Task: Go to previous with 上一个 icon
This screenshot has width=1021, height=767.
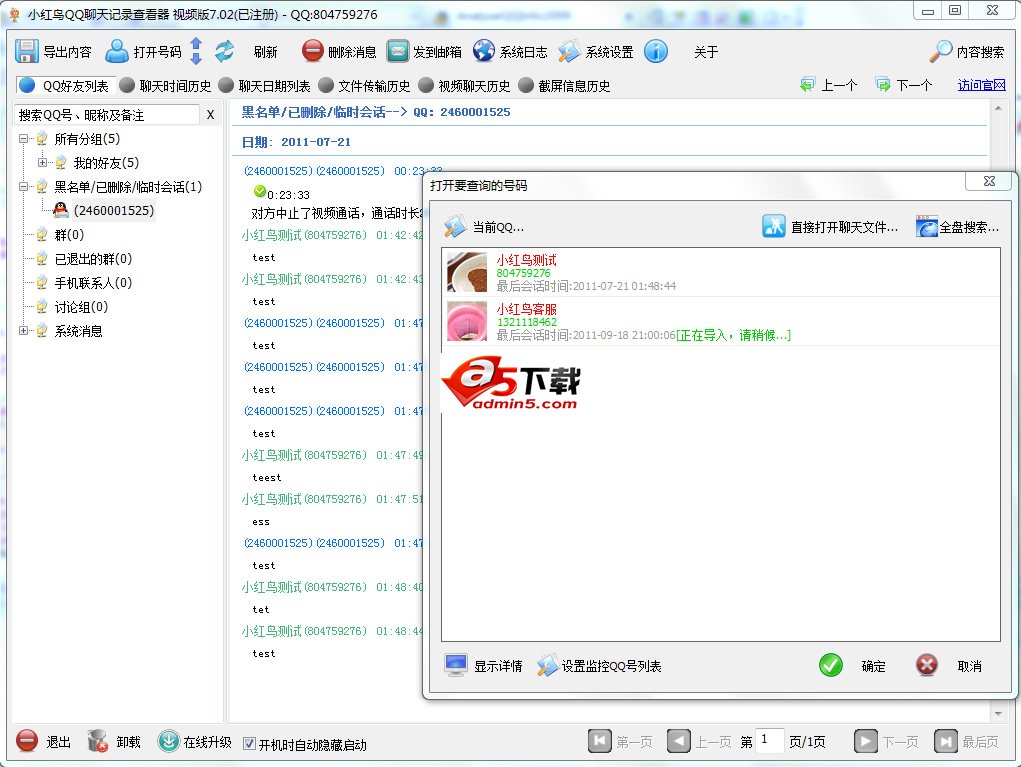Action: click(x=807, y=85)
